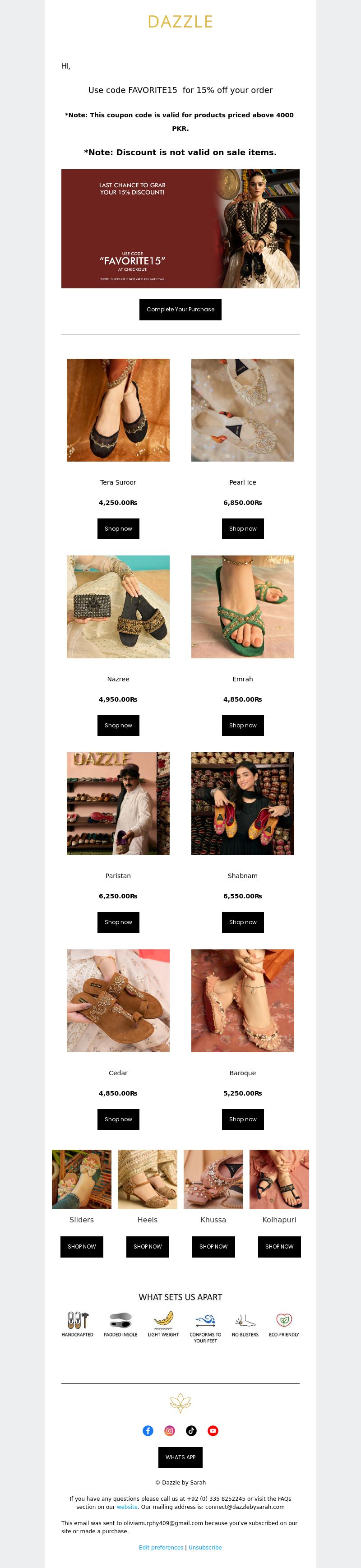361x1568 pixels.
Task: Follow the website link in footer
Action: click(127, 1507)
